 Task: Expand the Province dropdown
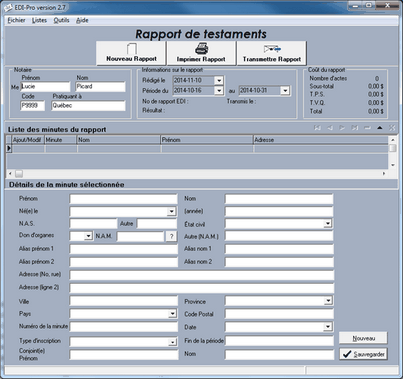(x=328, y=301)
